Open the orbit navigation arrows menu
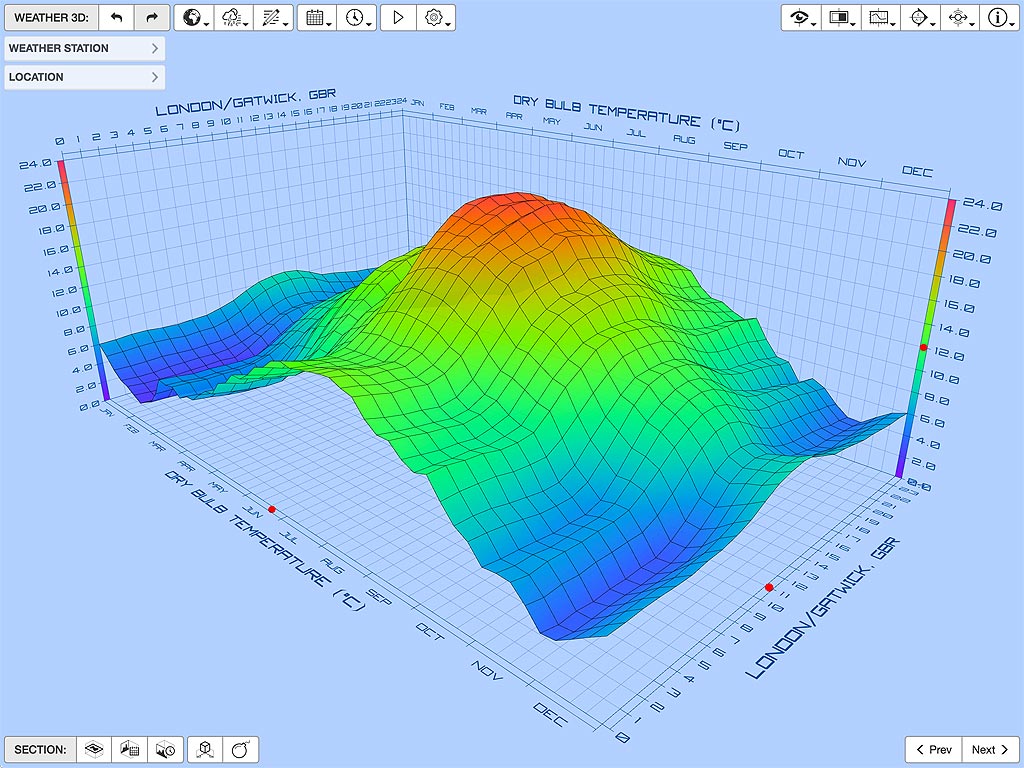 click(960, 18)
